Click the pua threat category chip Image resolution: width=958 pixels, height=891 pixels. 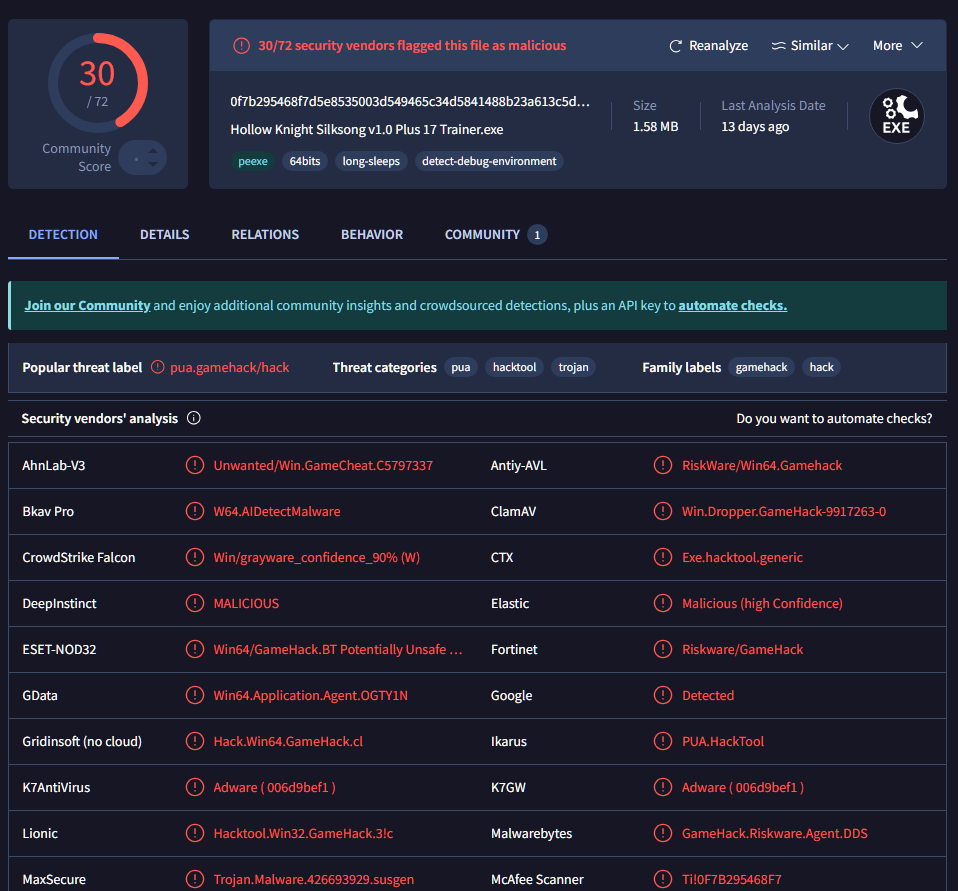tap(461, 367)
